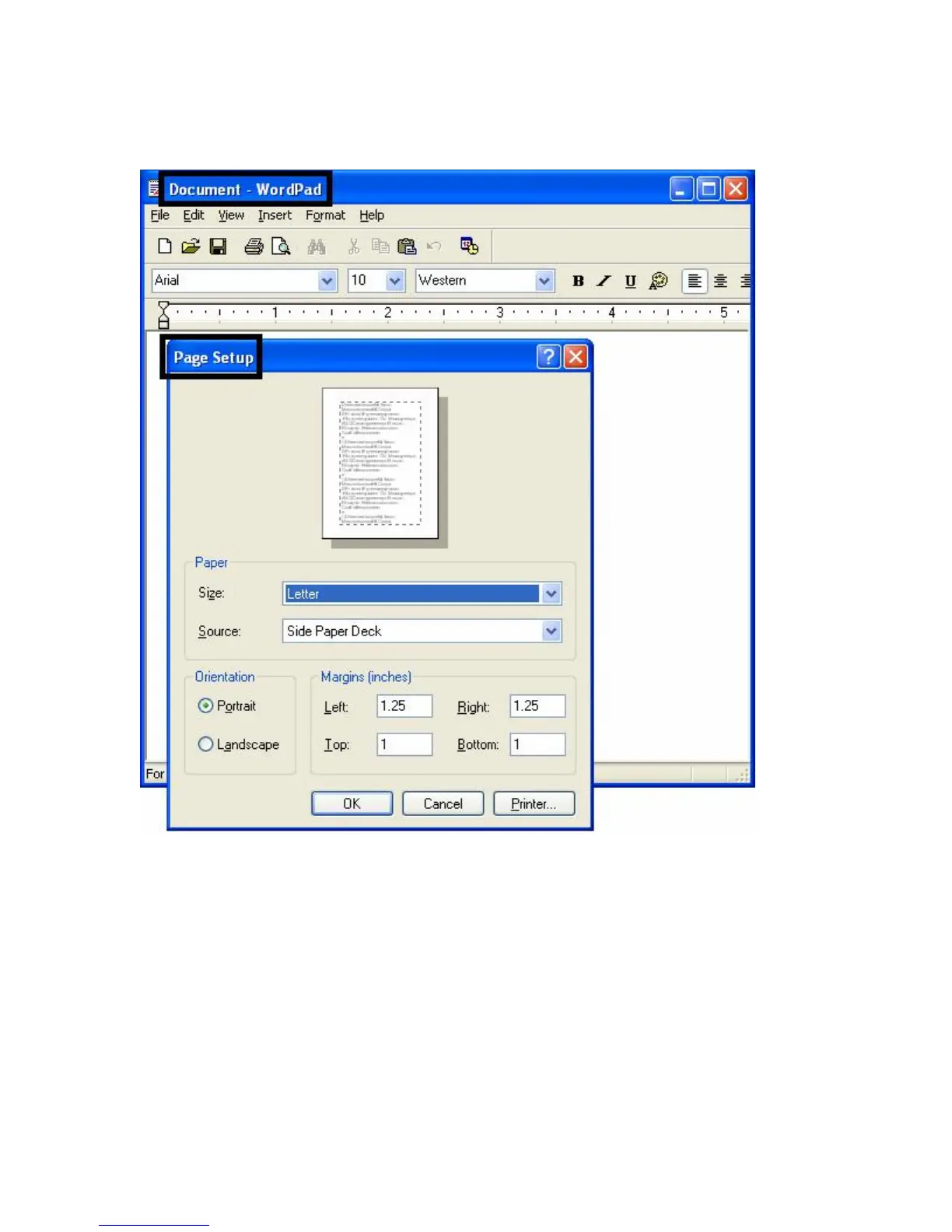Click OK in Page Setup dialog
The image size is (952, 1232).
(x=352, y=803)
